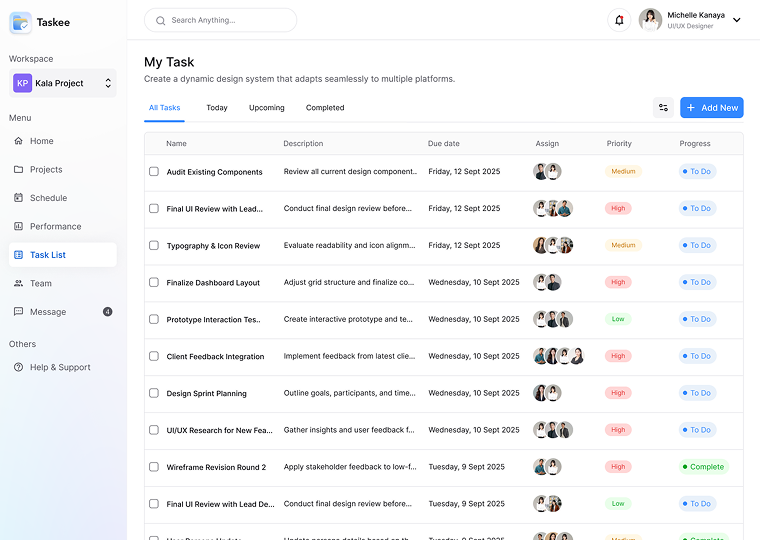
Task: Open Low priority of Prototype Interaction Test
Action: tap(618, 319)
